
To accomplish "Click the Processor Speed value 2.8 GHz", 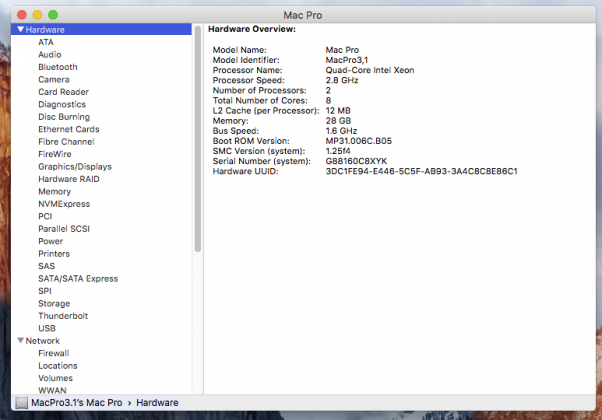I will click(x=342, y=80).
